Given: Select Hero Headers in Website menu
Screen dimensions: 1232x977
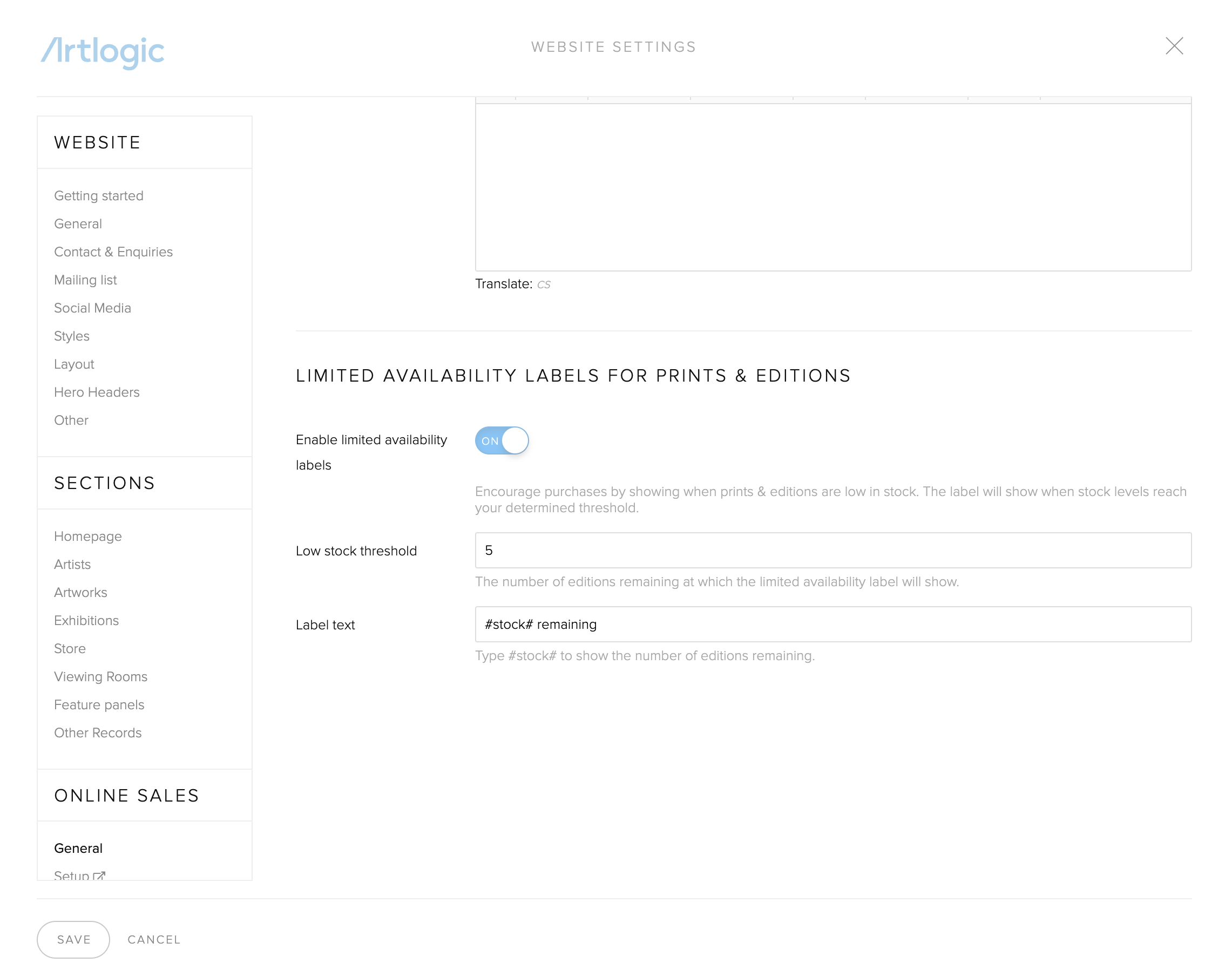Looking at the screenshot, I should 97,392.
